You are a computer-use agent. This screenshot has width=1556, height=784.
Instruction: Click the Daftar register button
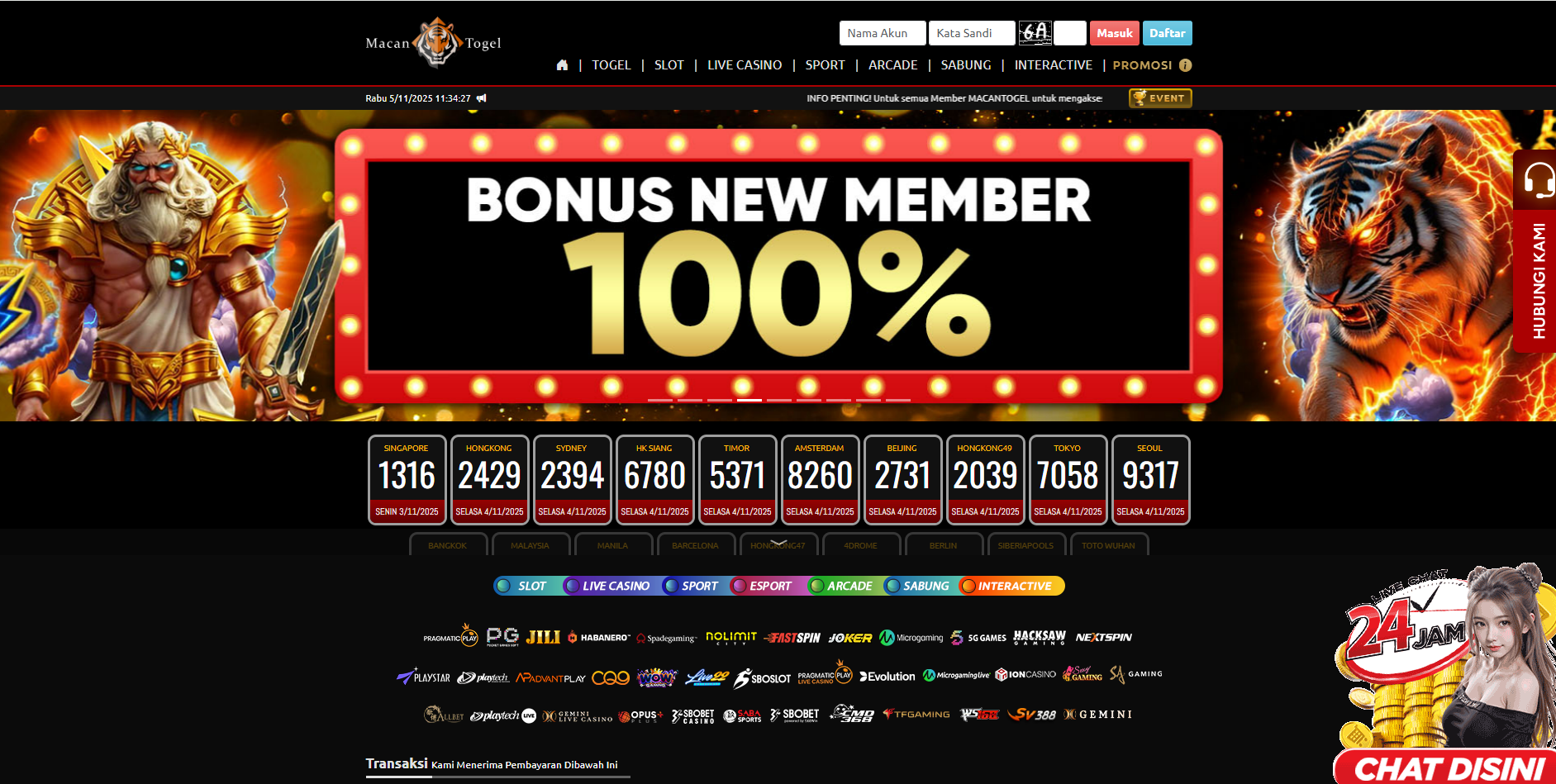pyautogui.click(x=1168, y=33)
